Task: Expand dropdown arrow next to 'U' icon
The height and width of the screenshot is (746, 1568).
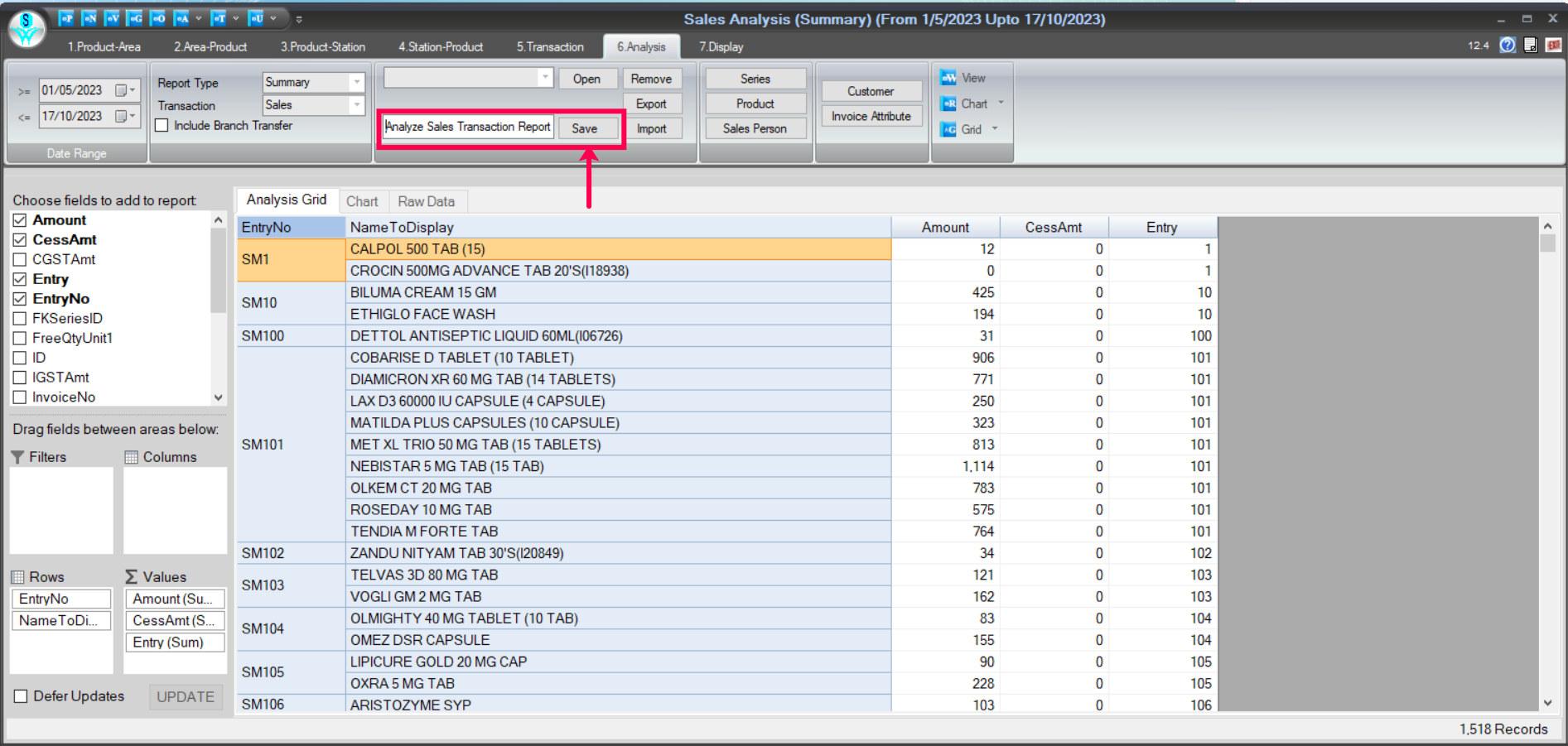Action: (x=273, y=17)
